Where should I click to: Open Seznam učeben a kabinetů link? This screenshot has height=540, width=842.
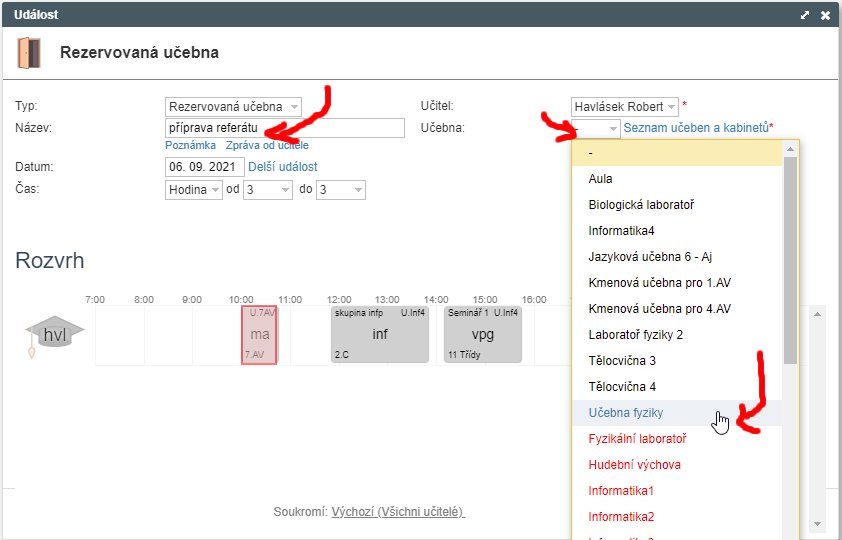696,128
